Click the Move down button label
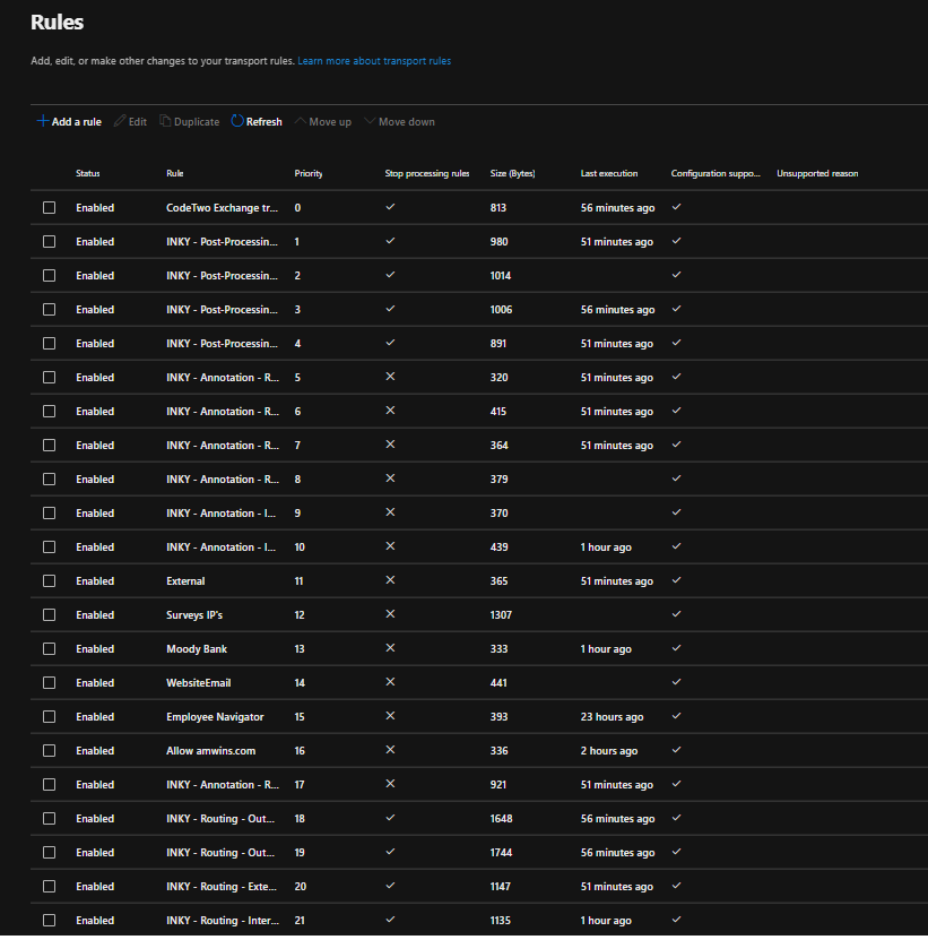The width and height of the screenshot is (928, 936). pyautogui.click(x=406, y=122)
